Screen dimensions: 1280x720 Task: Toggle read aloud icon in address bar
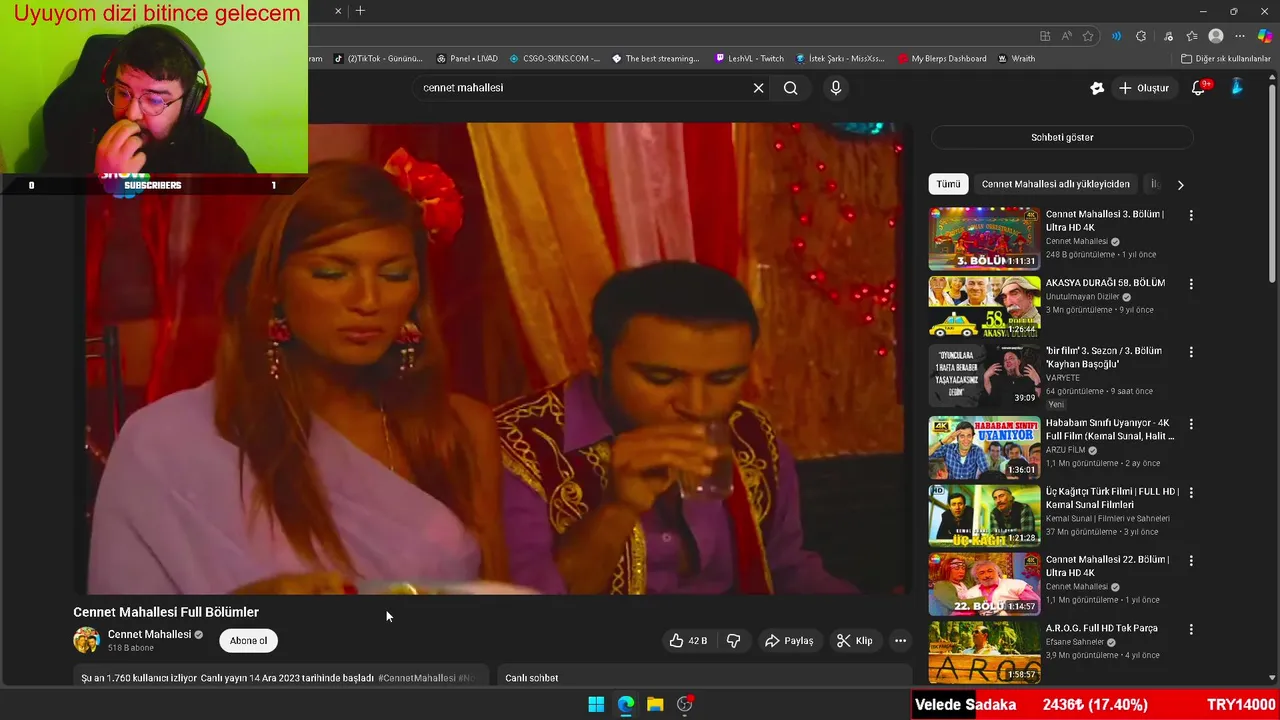1066,36
